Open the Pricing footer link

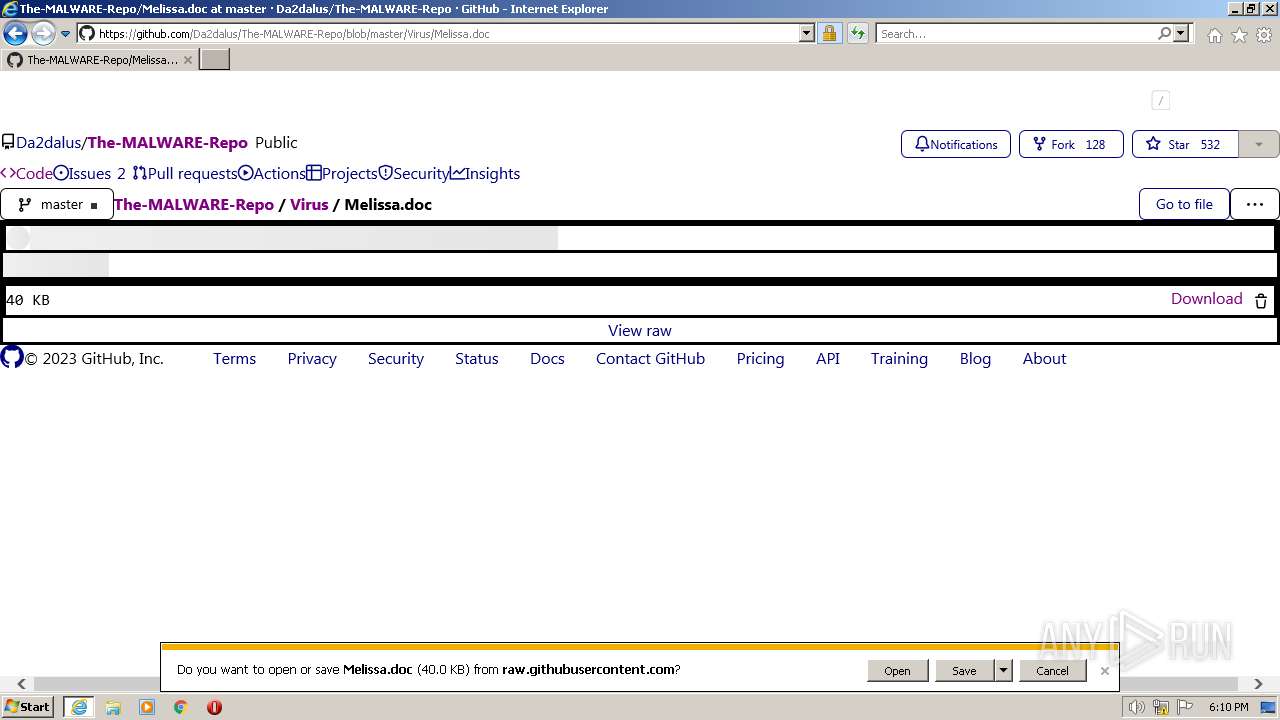tap(761, 359)
